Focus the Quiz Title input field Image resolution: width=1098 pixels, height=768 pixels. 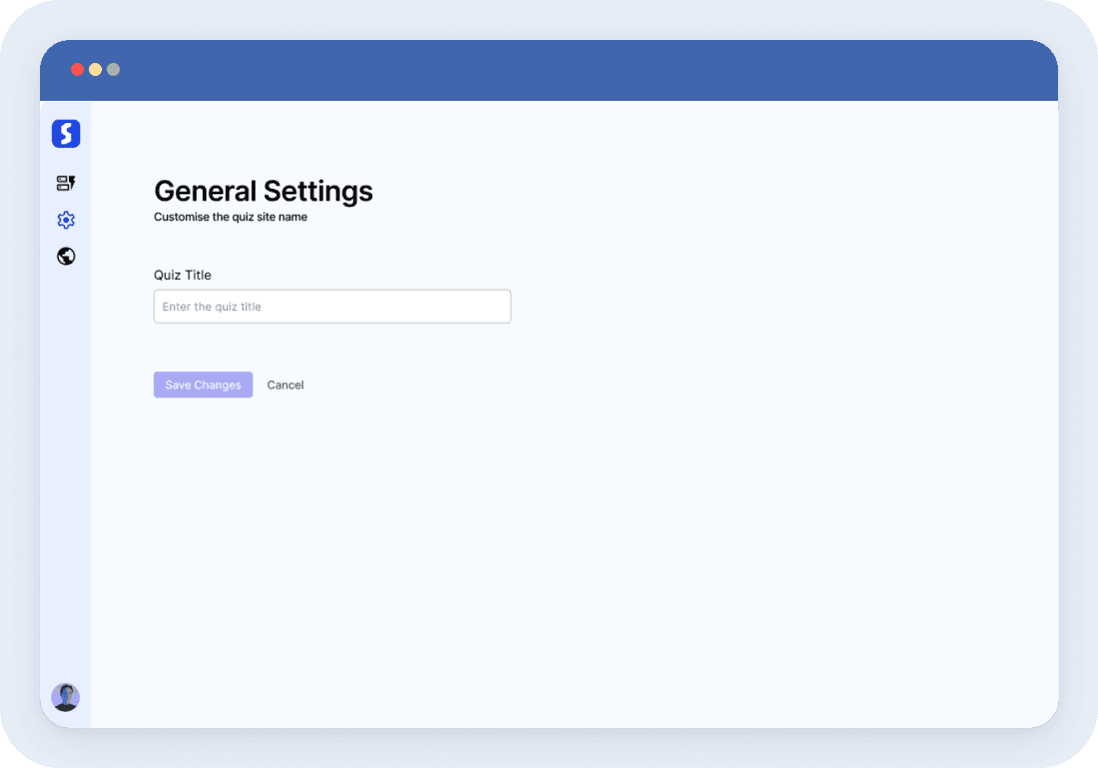point(332,307)
